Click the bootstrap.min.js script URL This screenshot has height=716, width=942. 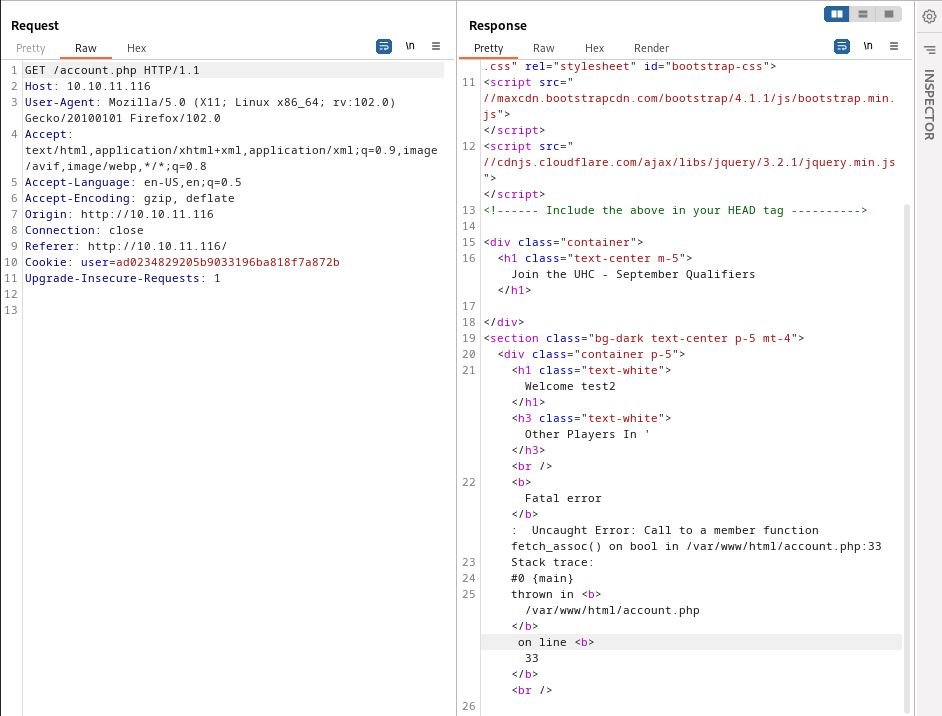(x=690, y=106)
